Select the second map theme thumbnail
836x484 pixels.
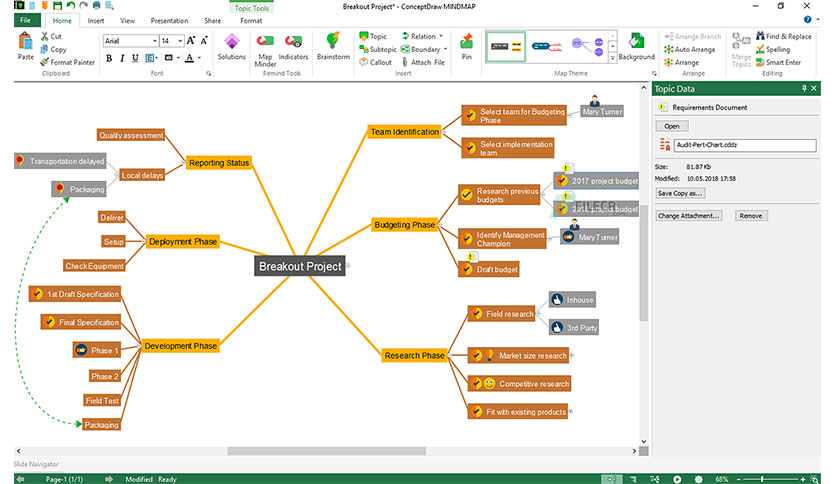546,47
